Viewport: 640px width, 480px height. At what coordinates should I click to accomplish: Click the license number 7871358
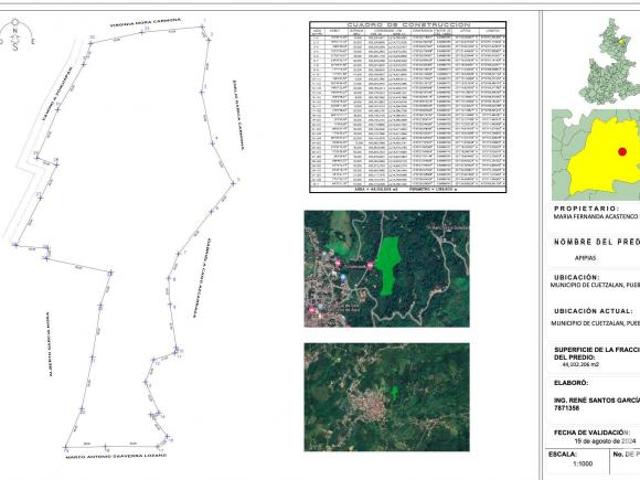click(x=567, y=408)
